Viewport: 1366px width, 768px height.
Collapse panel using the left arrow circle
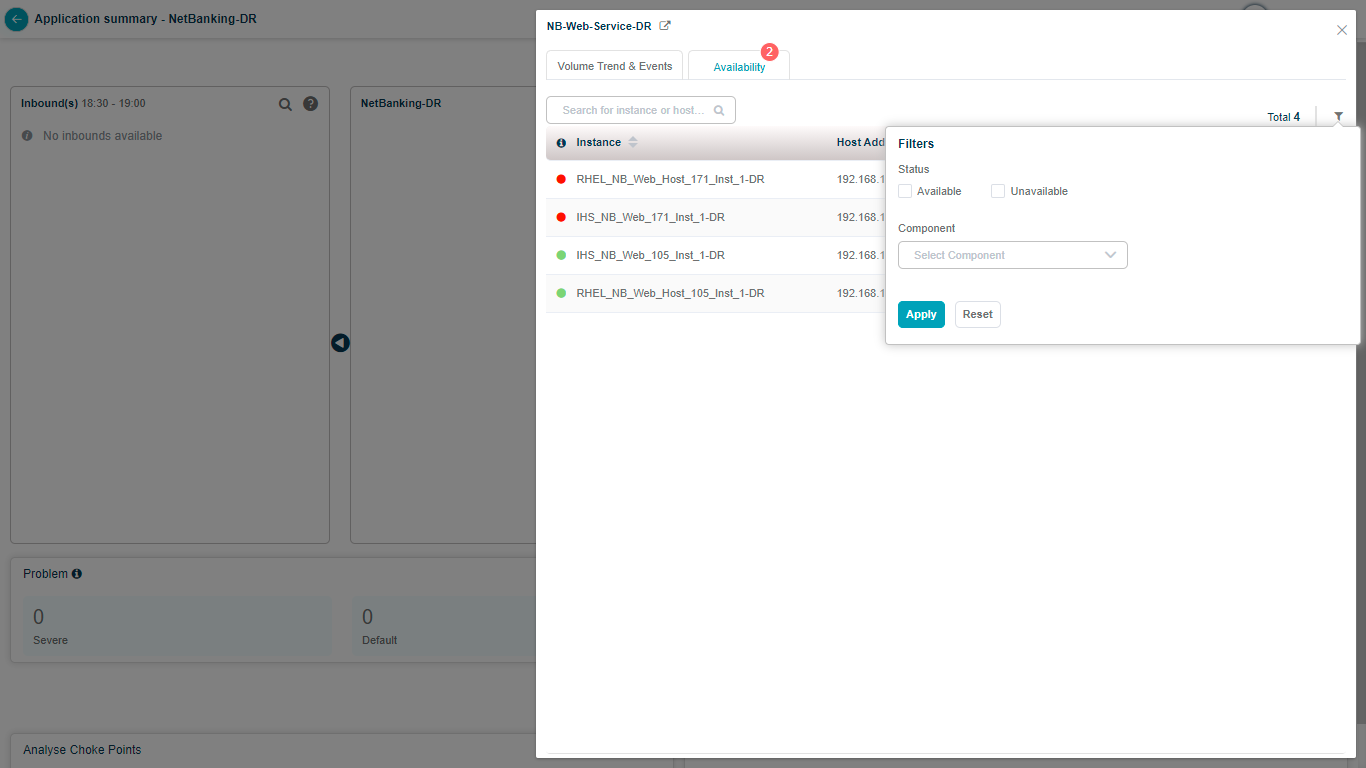(340, 343)
